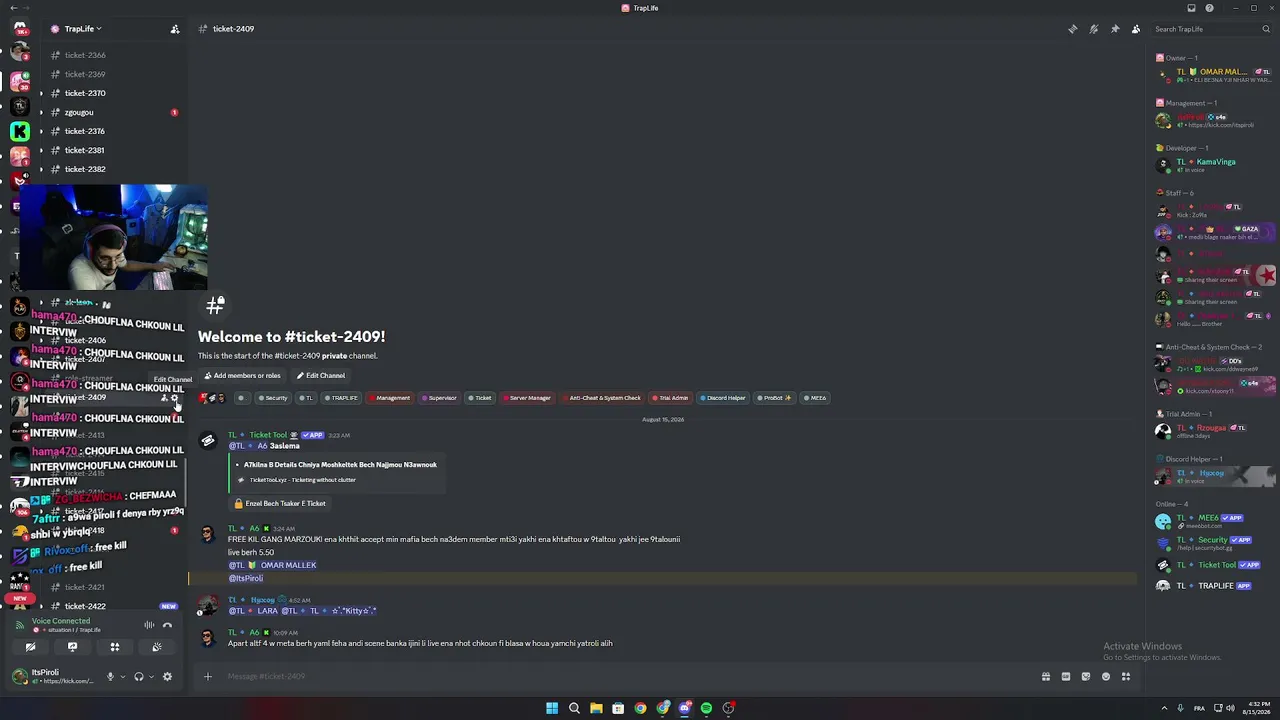Turn on camera in voice panel
The image size is (1280, 720).
click(30, 647)
